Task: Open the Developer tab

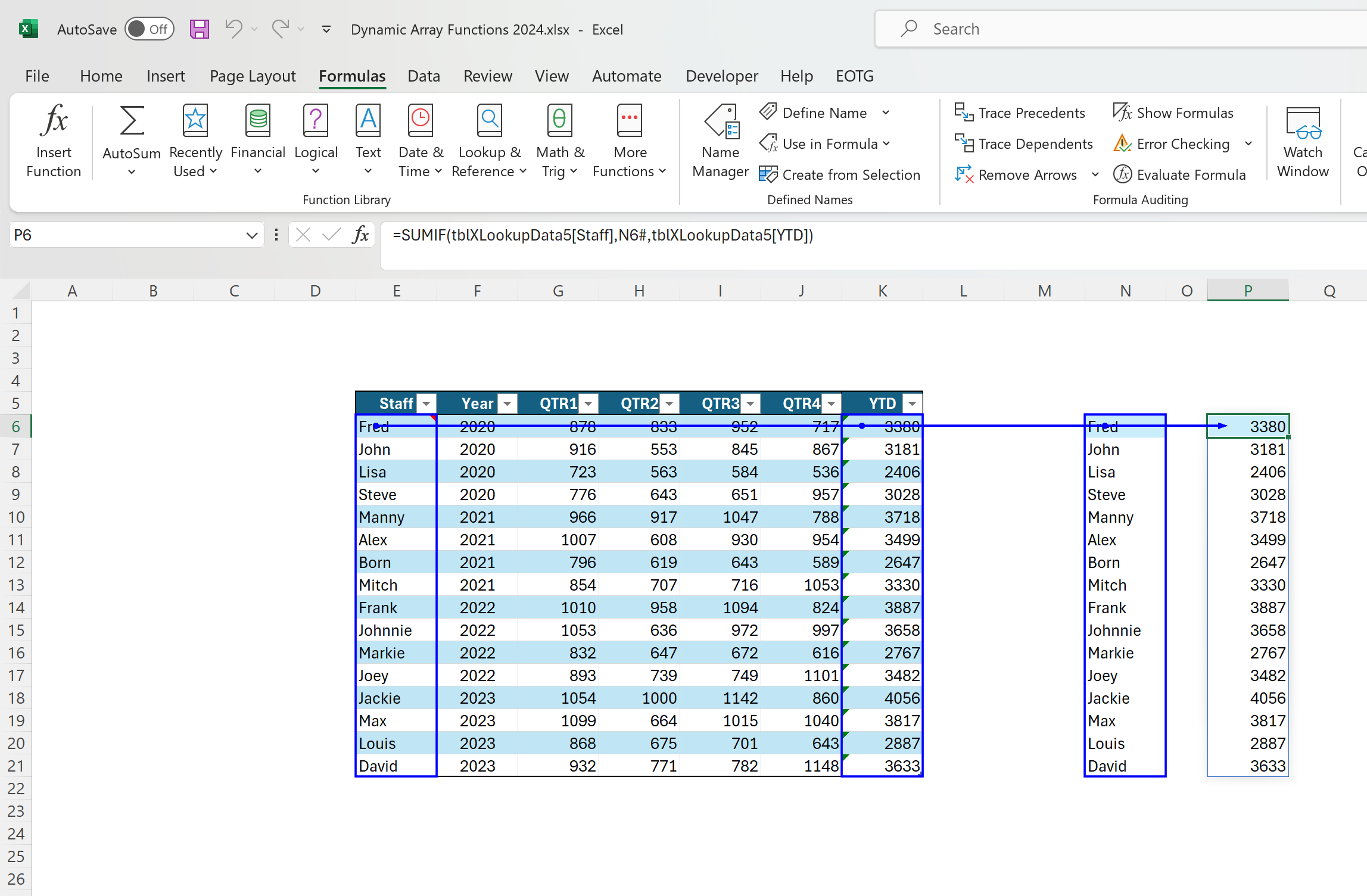Action: [x=721, y=76]
